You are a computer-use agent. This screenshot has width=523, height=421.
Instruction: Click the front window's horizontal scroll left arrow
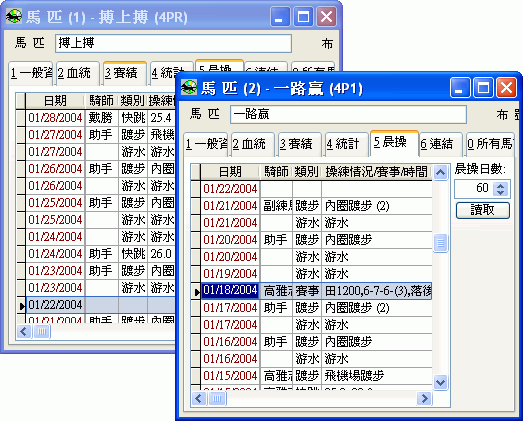click(x=199, y=398)
